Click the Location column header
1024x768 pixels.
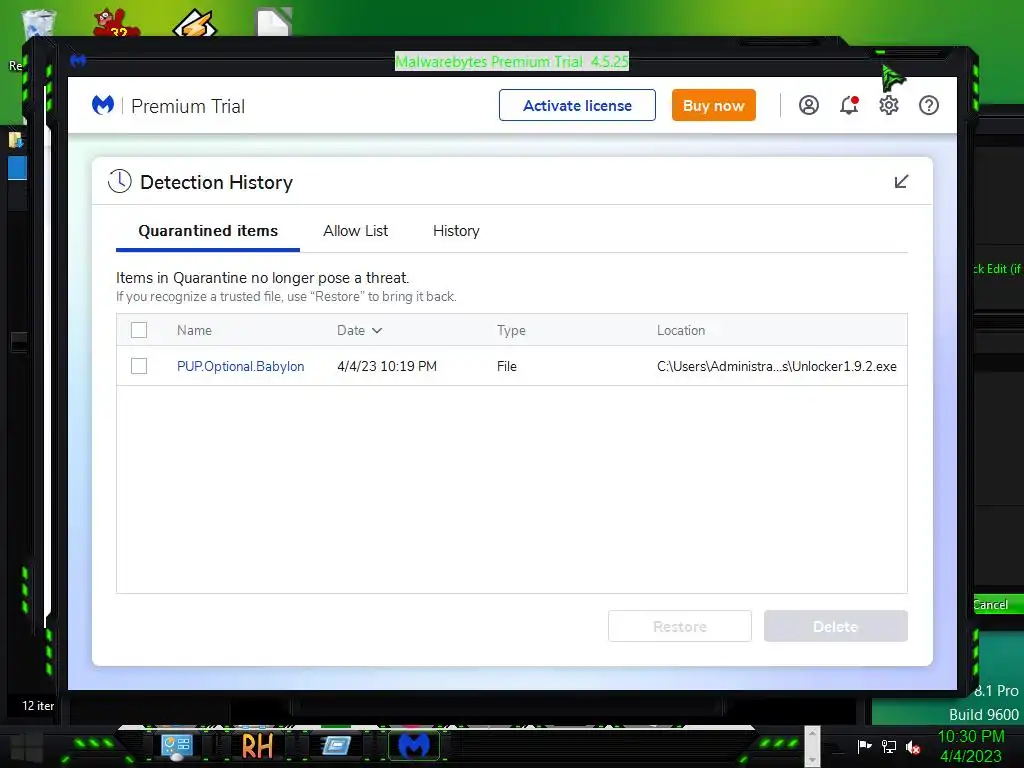pos(680,330)
